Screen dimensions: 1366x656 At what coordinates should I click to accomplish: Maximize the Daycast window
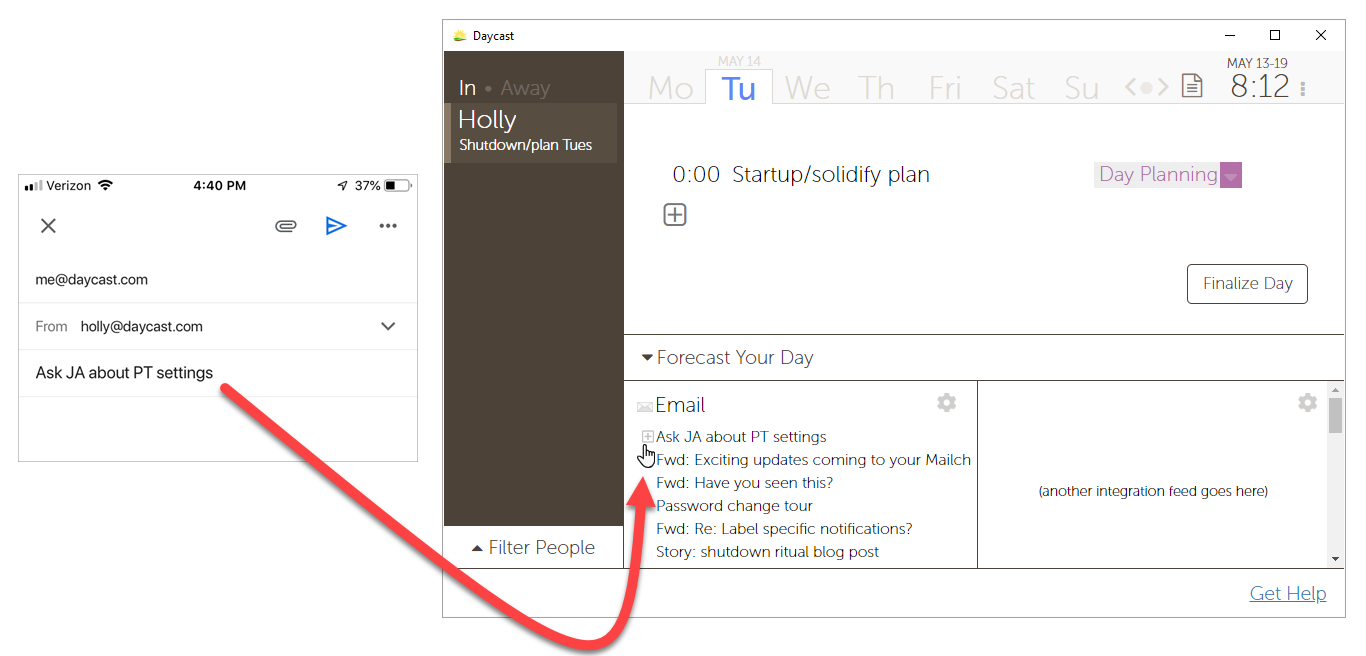tap(1275, 35)
